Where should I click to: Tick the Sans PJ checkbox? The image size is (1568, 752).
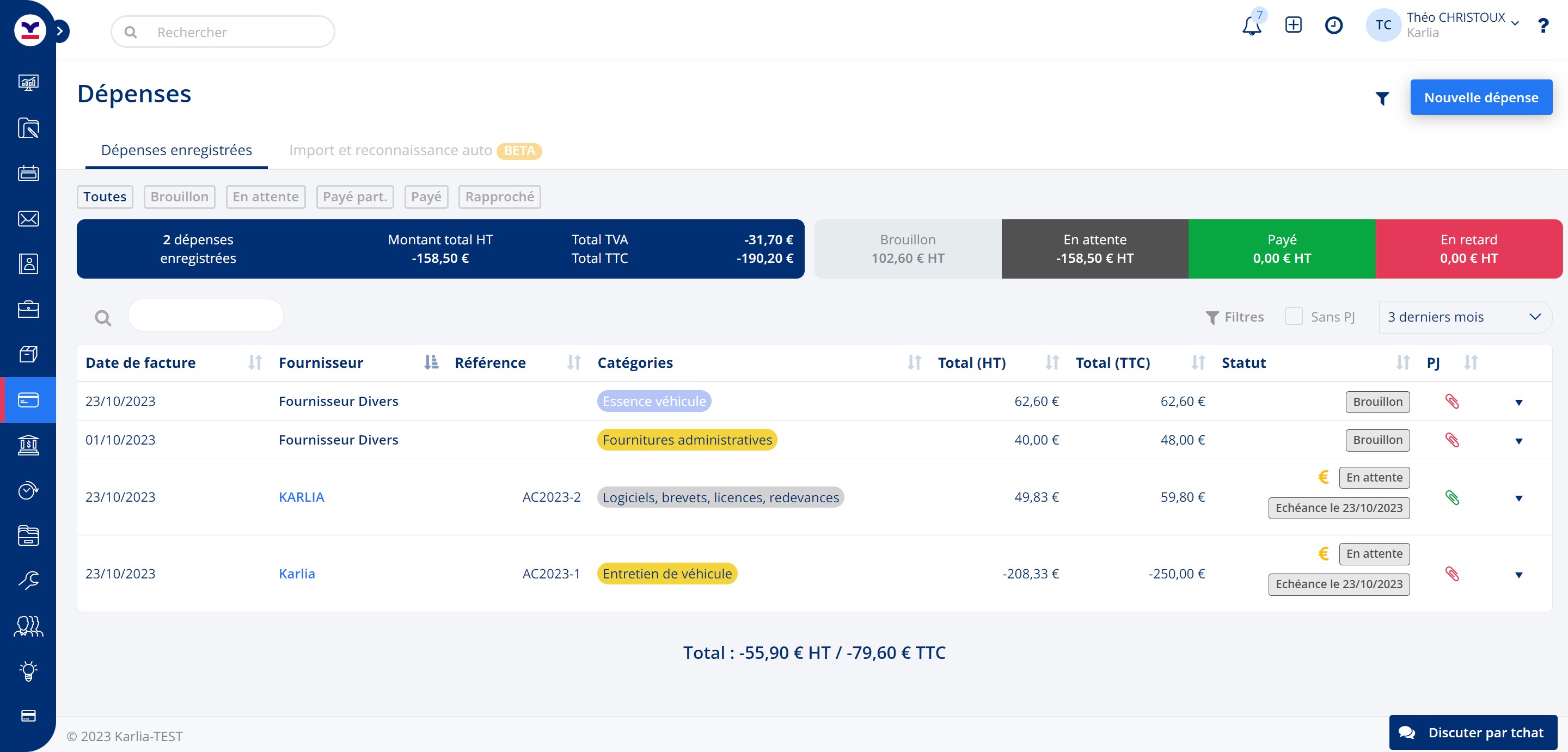click(x=1294, y=316)
